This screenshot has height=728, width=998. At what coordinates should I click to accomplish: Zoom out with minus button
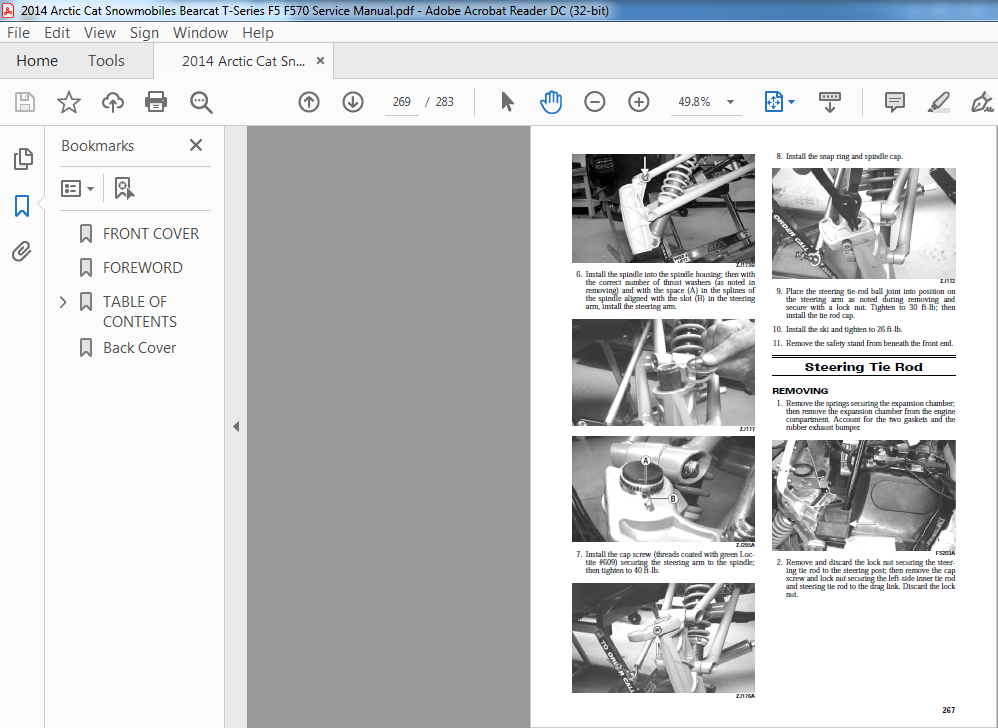pos(594,102)
